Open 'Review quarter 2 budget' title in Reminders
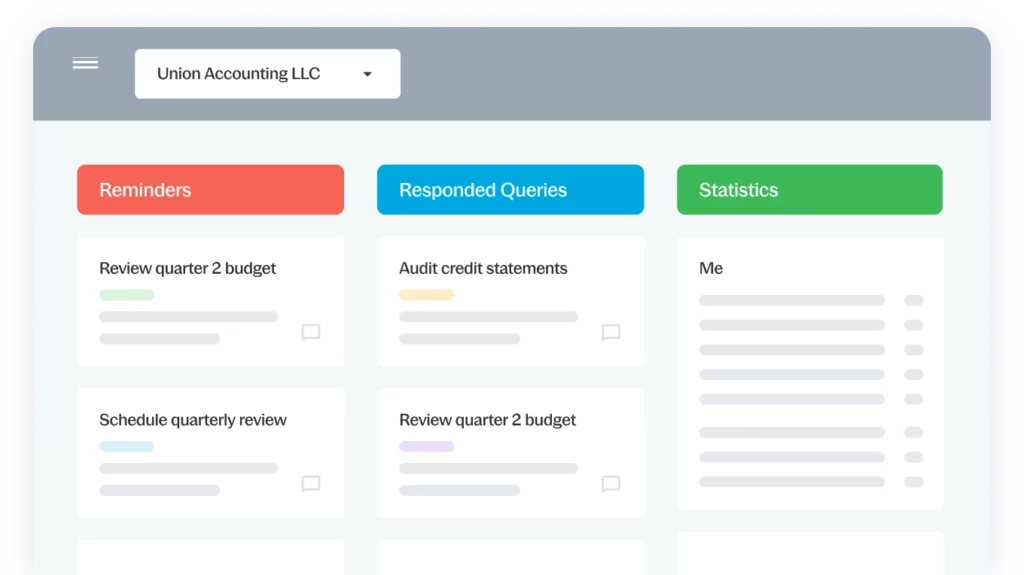Viewport: 1024px width, 575px height. tap(187, 268)
